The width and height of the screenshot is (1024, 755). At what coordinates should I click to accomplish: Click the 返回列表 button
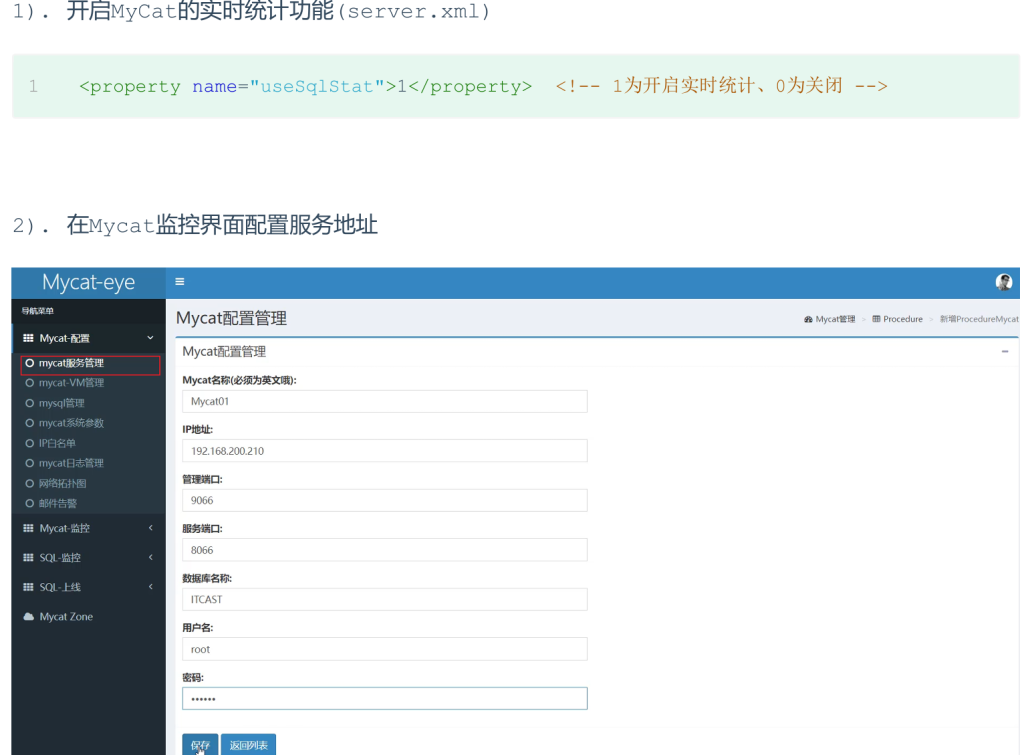pos(248,745)
